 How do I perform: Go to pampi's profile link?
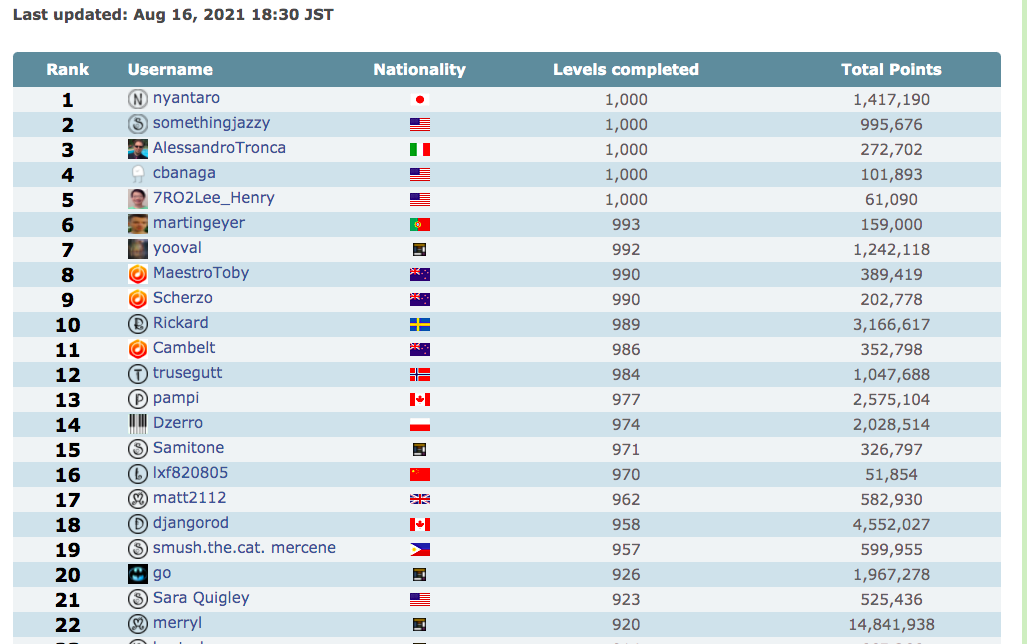click(x=176, y=398)
